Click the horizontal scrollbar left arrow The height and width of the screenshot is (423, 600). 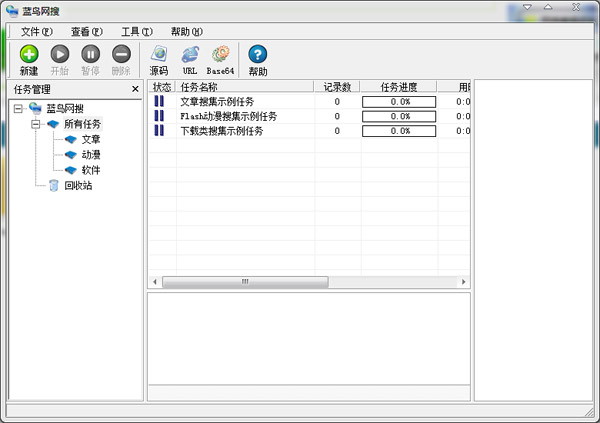(155, 282)
